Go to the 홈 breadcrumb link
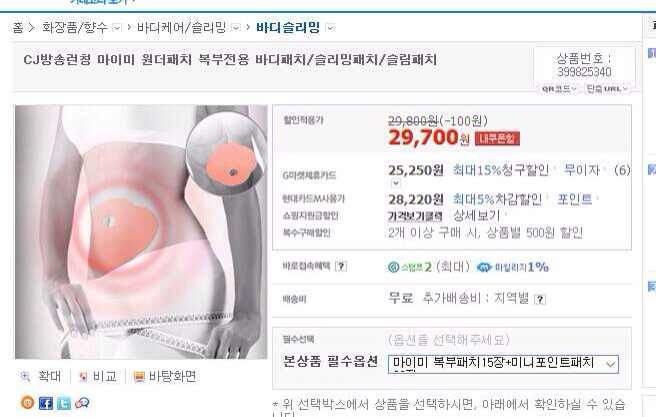The image size is (656, 417). point(18,28)
